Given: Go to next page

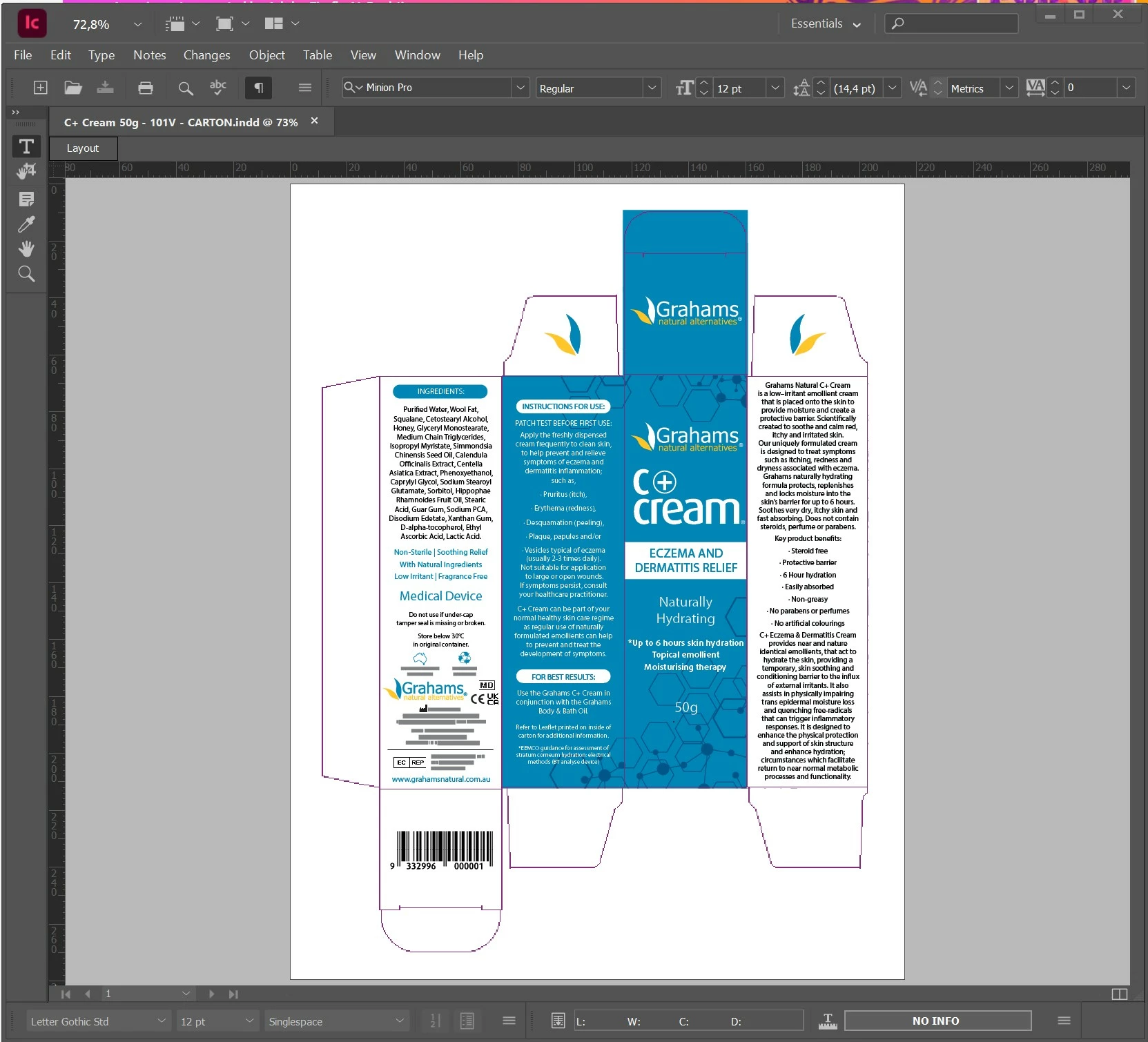Looking at the screenshot, I should (211, 994).
